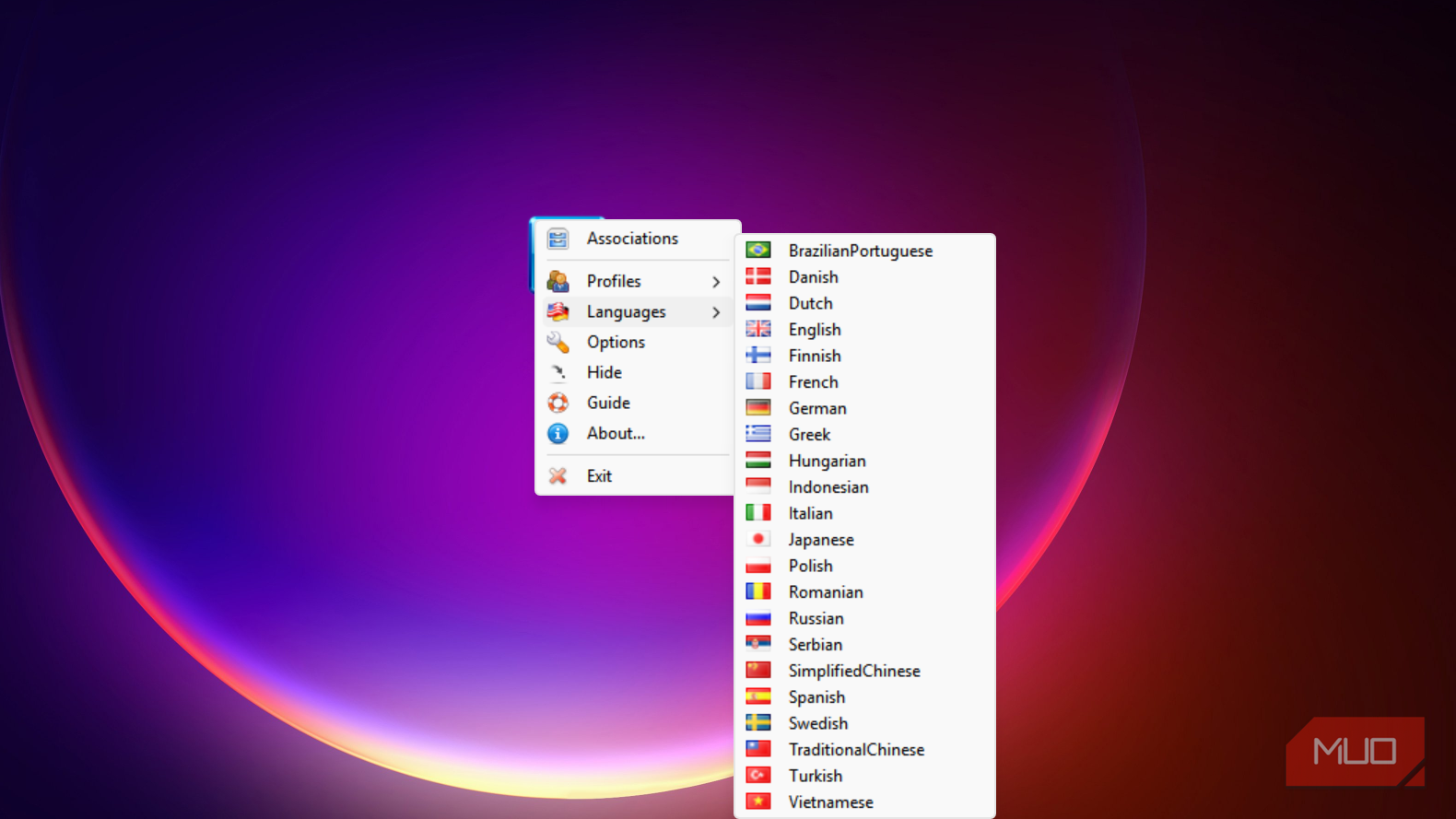Switch the language to Italian
The width and height of the screenshot is (1456, 819).
pos(864,513)
